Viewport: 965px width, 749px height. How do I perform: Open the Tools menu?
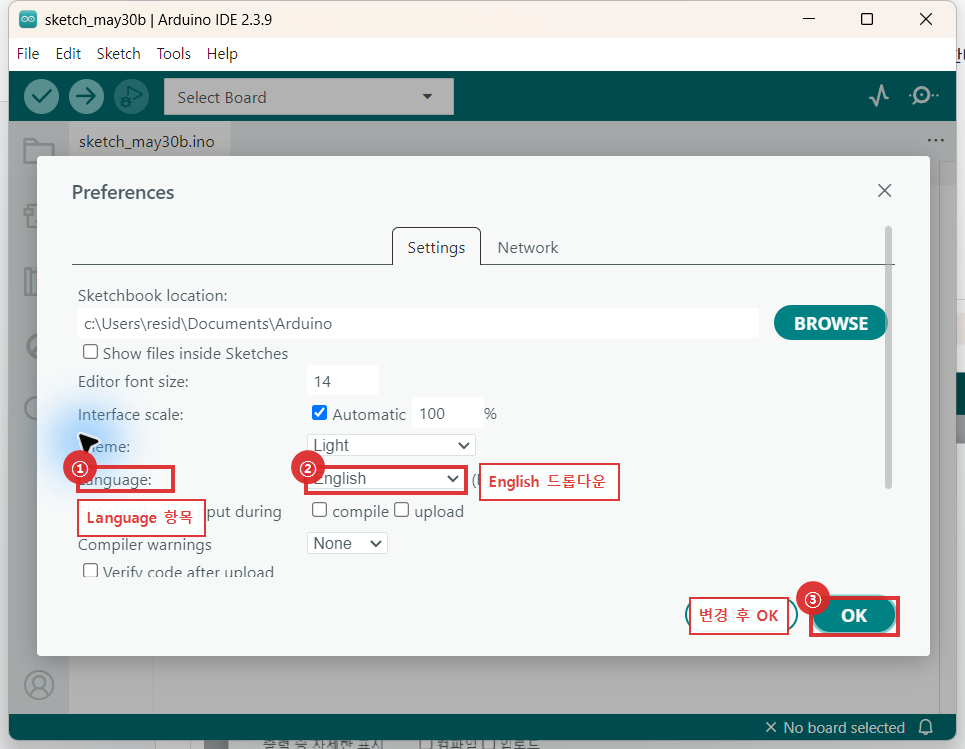174,54
